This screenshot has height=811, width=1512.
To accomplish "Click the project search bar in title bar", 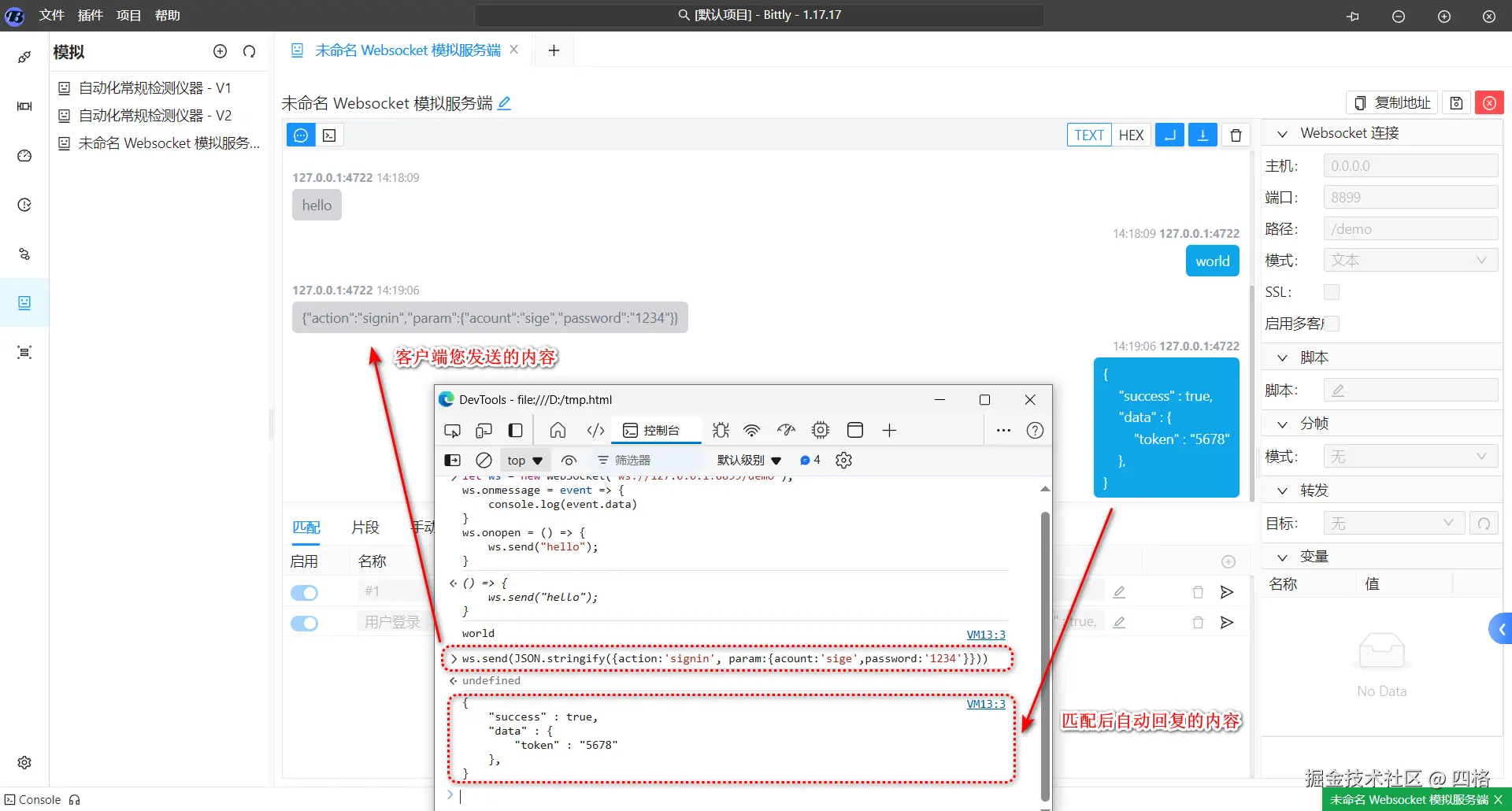I will click(x=759, y=16).
